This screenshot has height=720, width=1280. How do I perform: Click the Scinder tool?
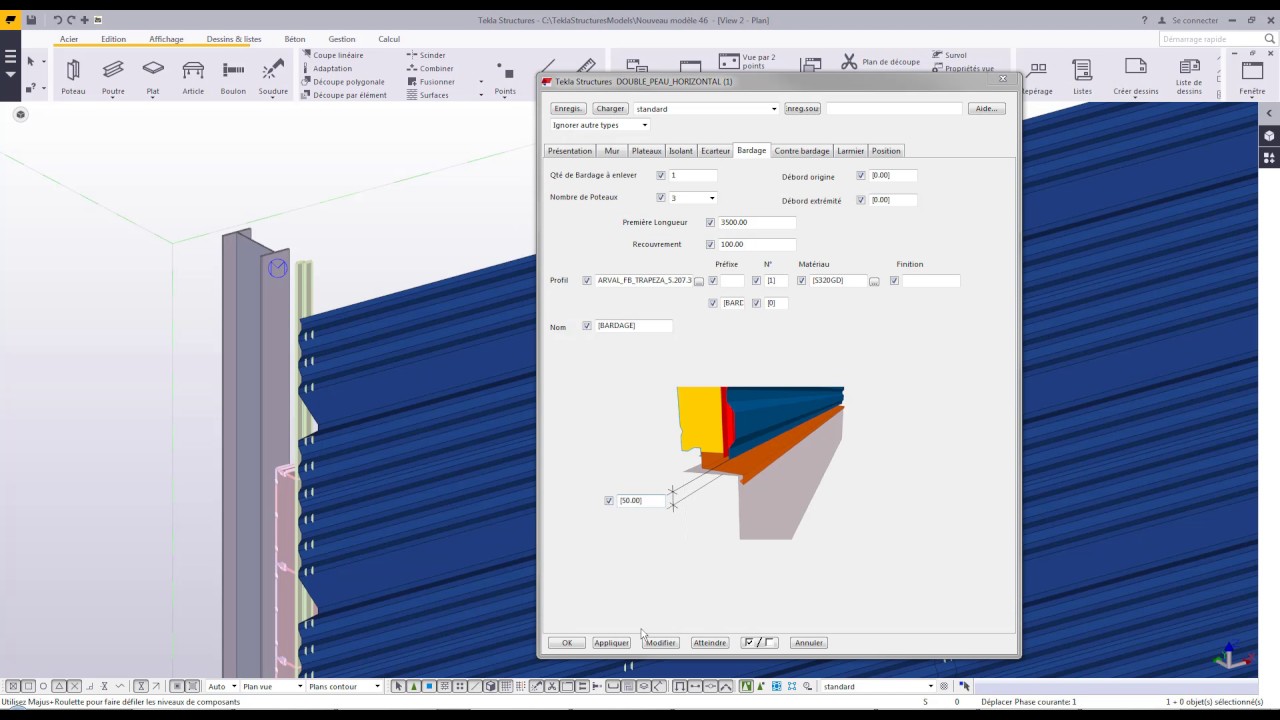point(426,55)
